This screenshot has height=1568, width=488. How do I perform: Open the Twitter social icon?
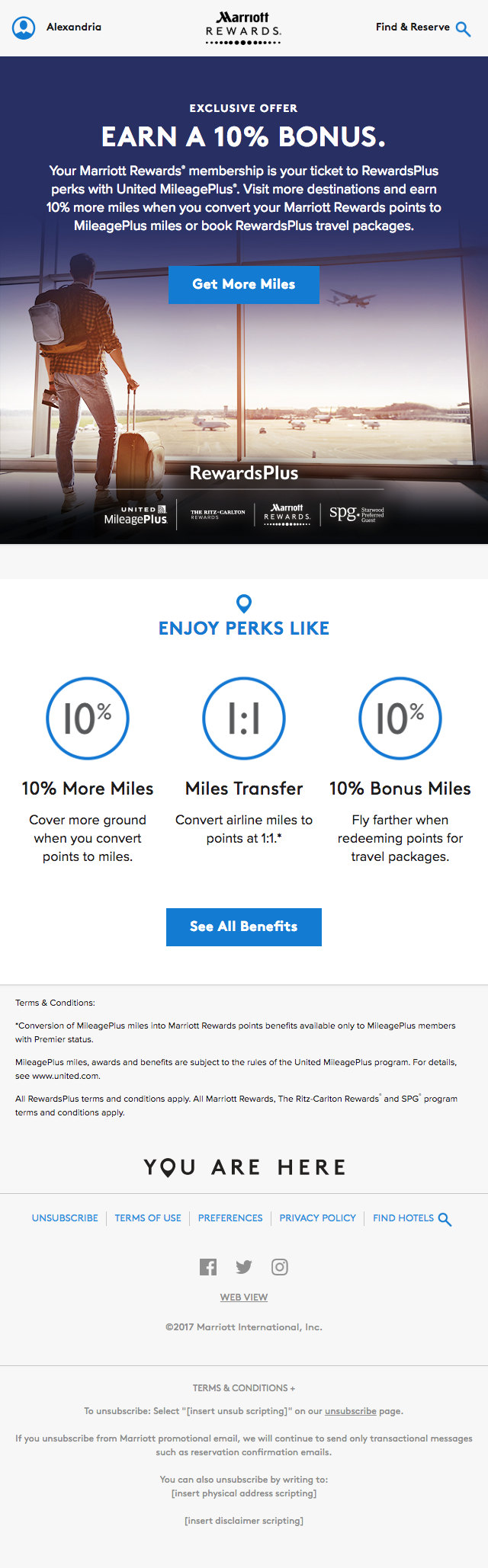244,1267
